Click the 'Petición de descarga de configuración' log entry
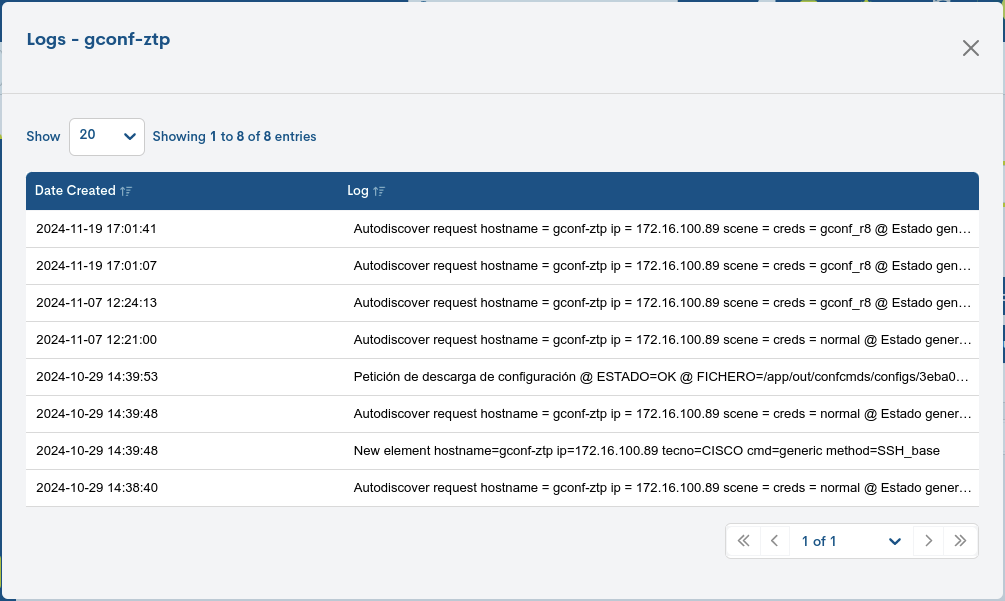 (661, 377)
